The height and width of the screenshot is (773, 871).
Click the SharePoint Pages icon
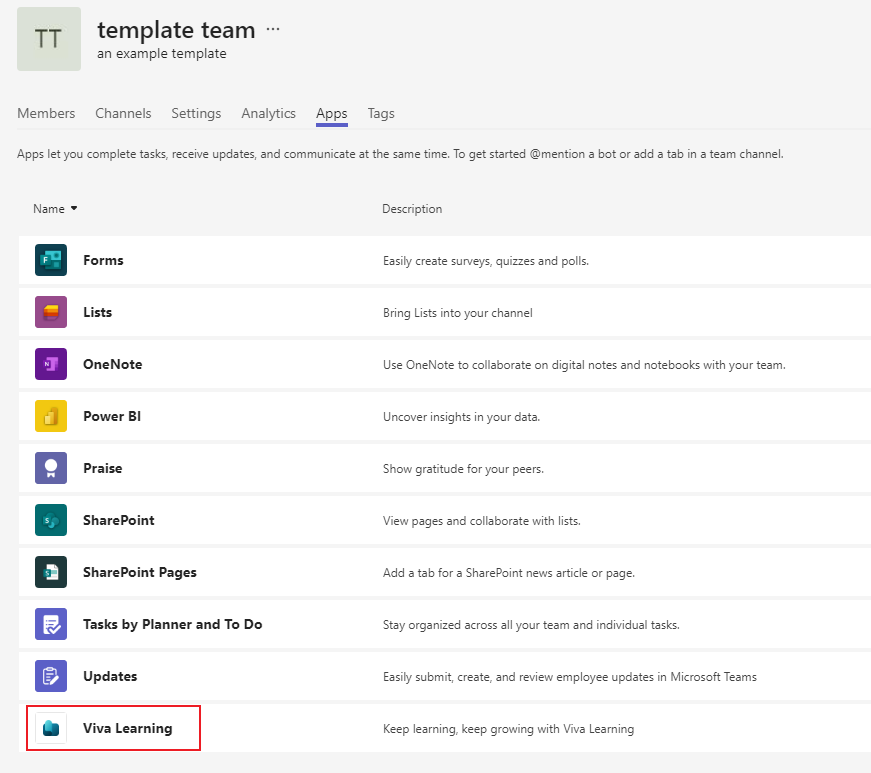click(51, 572)
